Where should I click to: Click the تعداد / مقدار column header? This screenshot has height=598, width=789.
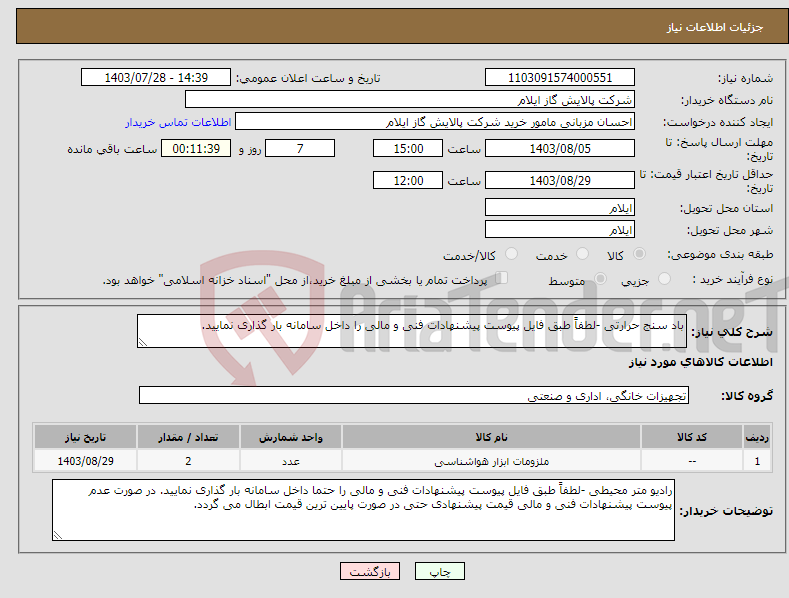pos(188,437)
